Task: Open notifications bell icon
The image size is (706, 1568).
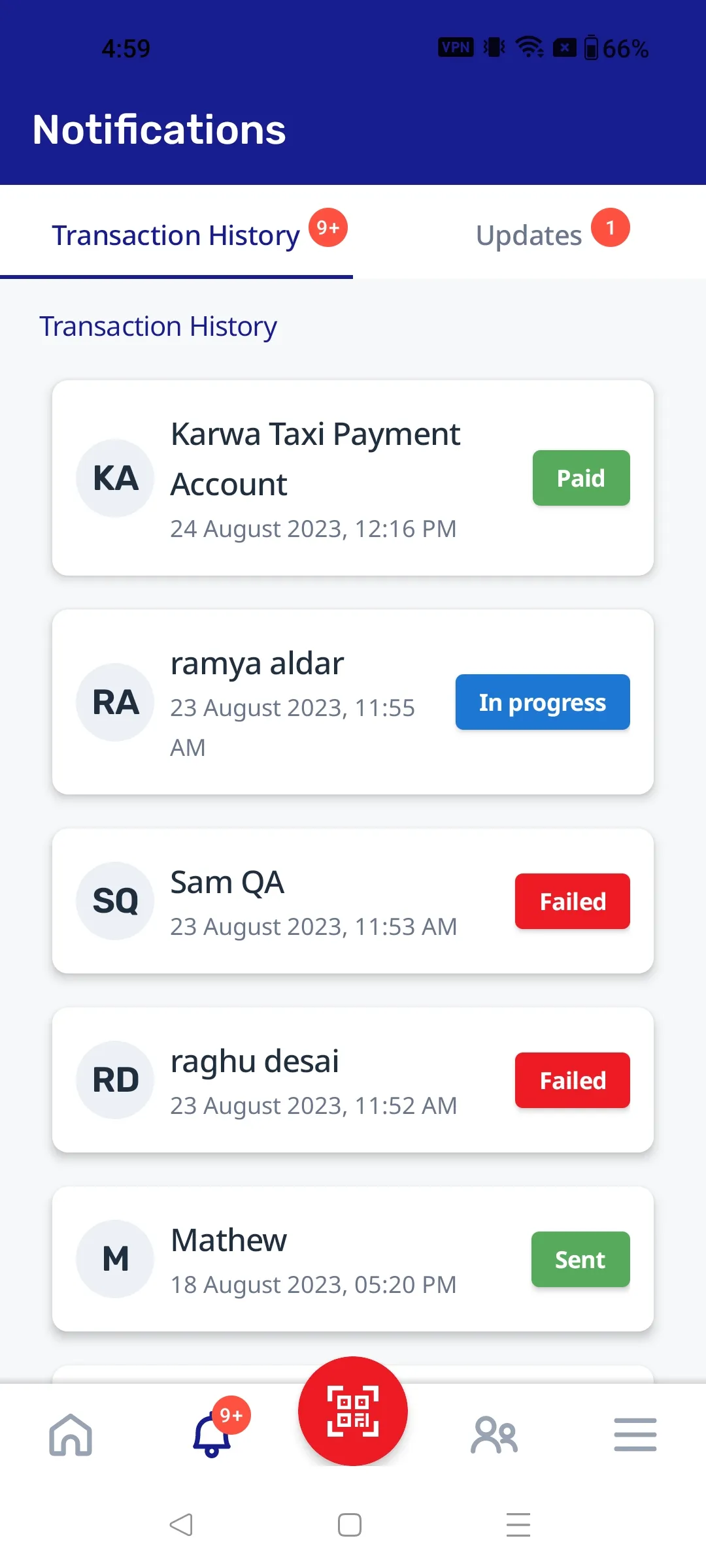Action: (x=212, y=1435)
